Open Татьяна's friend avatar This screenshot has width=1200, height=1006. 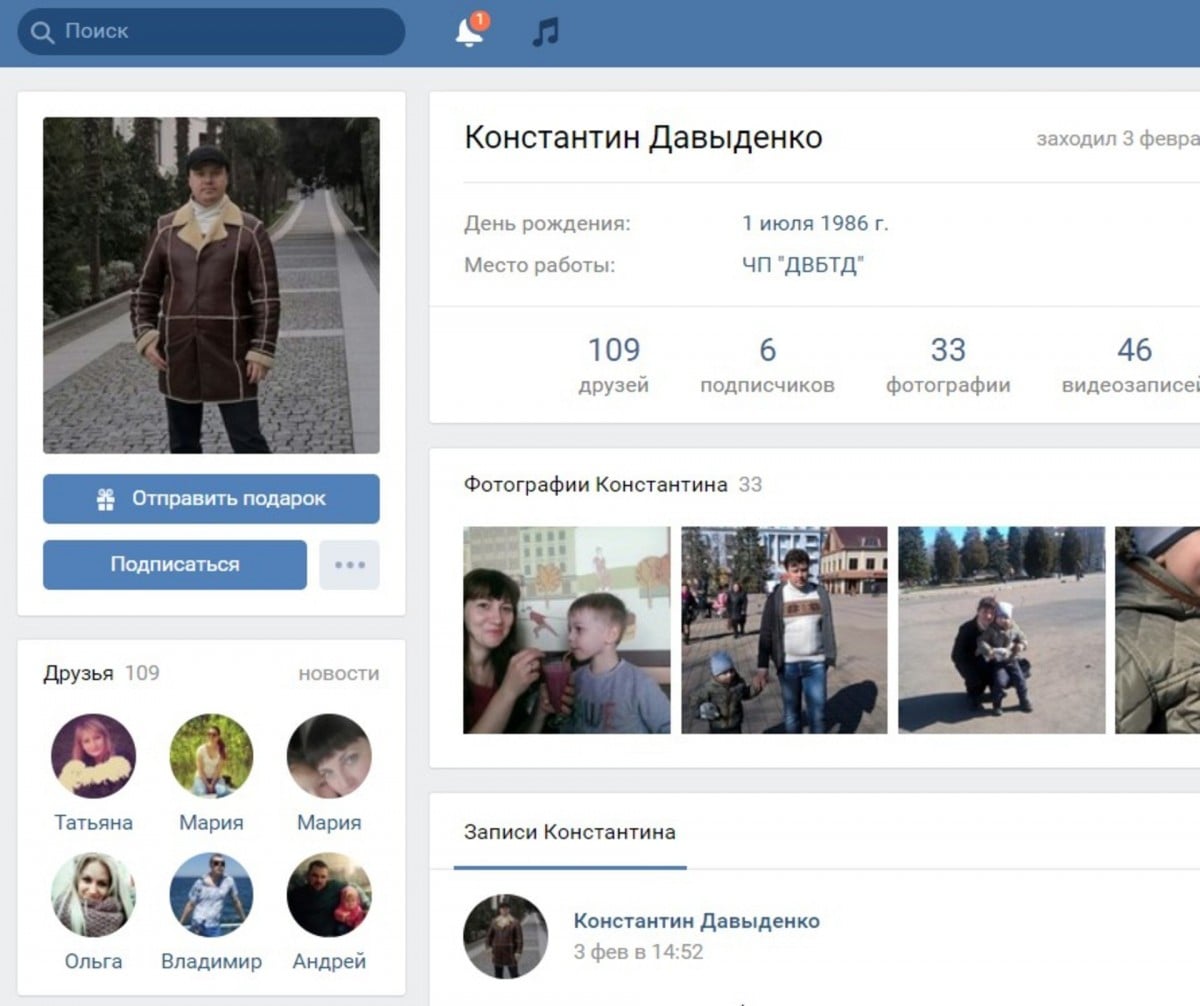93,755
